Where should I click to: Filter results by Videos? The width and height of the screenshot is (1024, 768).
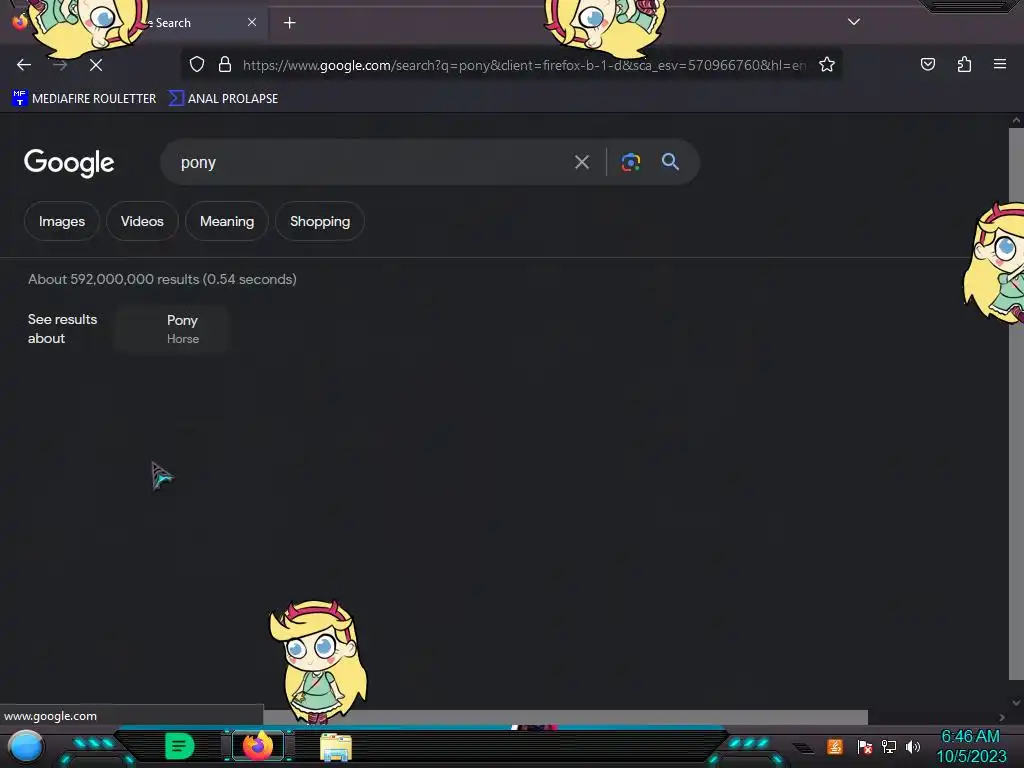coord(142,221)
